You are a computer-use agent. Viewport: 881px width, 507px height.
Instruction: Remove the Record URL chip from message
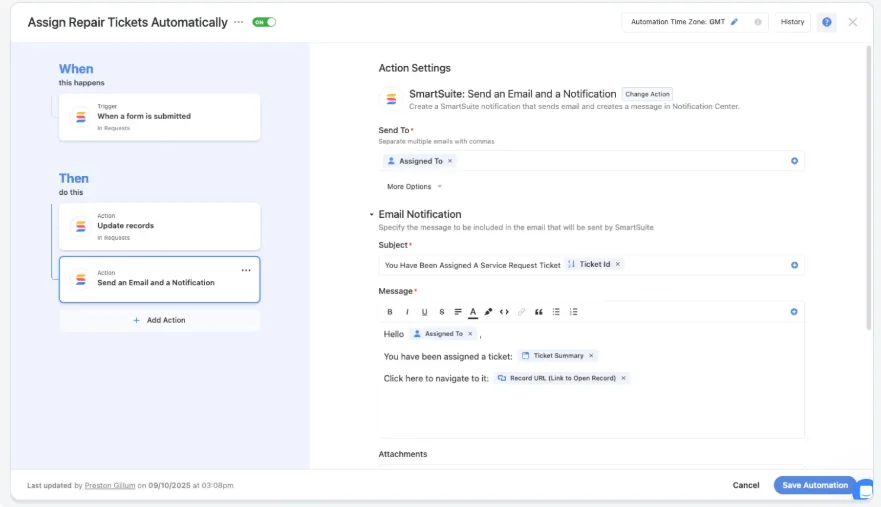click(x=623, y=378)
